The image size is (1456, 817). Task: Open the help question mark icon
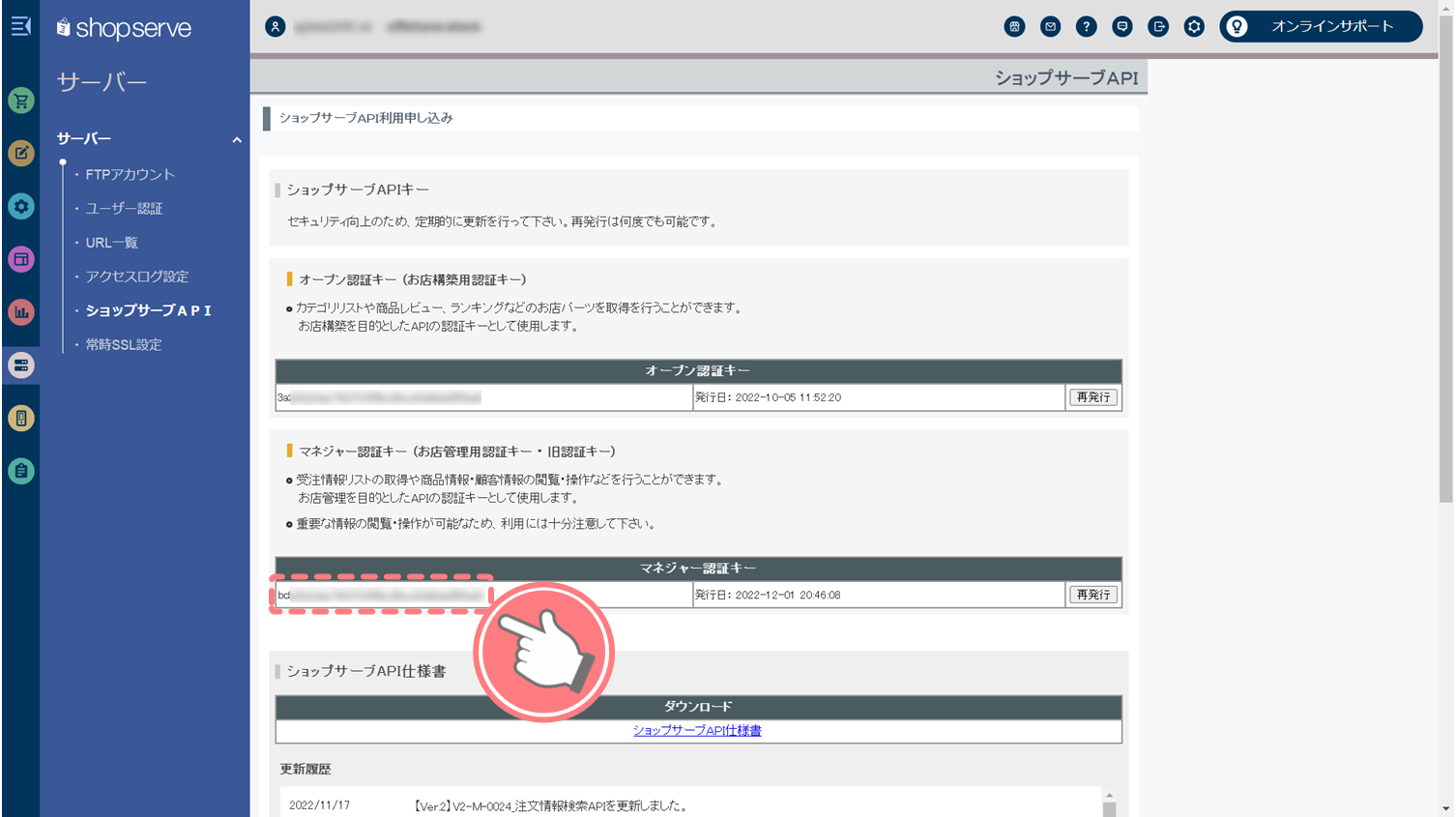coord(1087,27)
